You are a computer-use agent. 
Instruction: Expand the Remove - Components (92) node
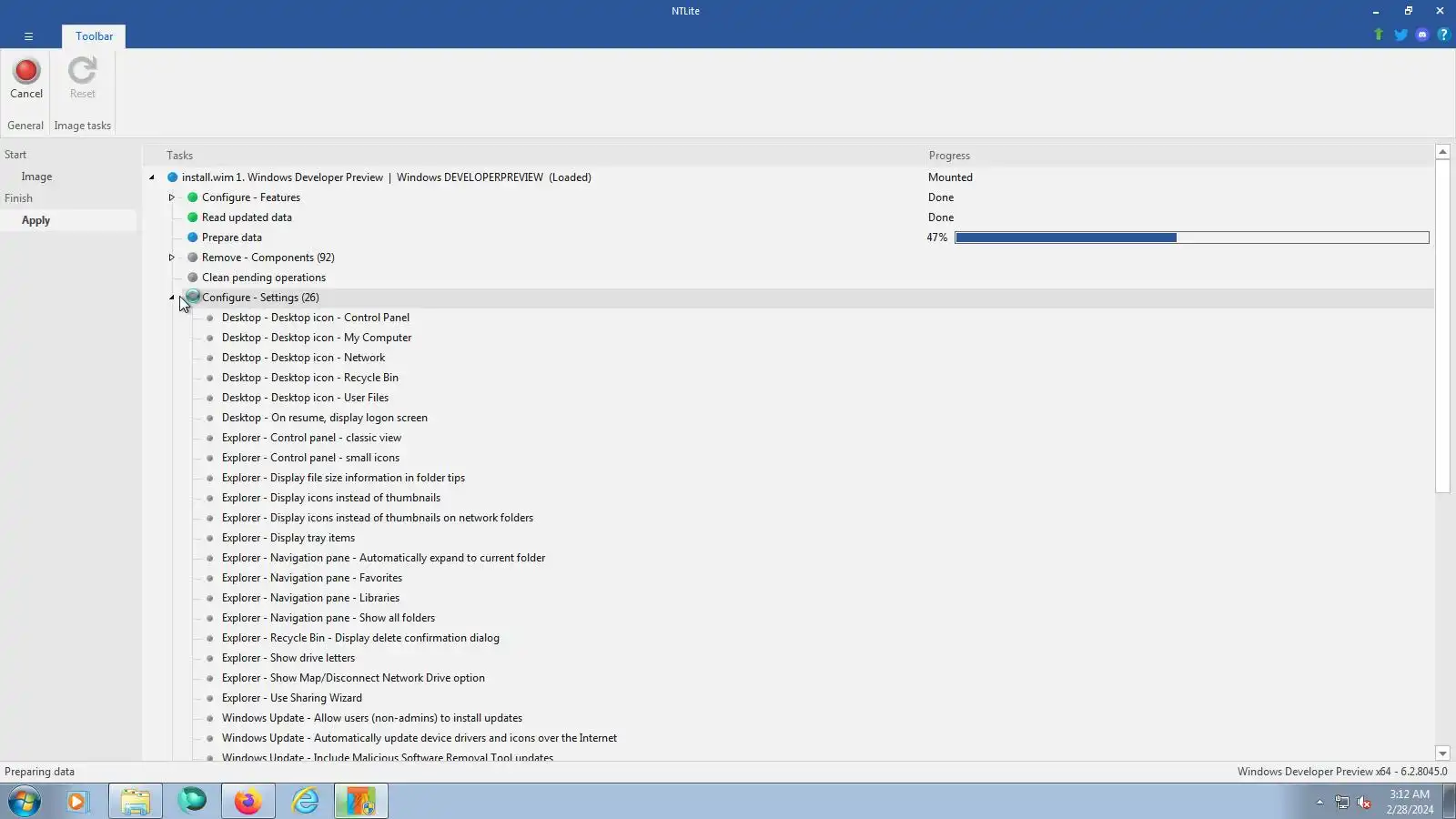click(171, 258)
